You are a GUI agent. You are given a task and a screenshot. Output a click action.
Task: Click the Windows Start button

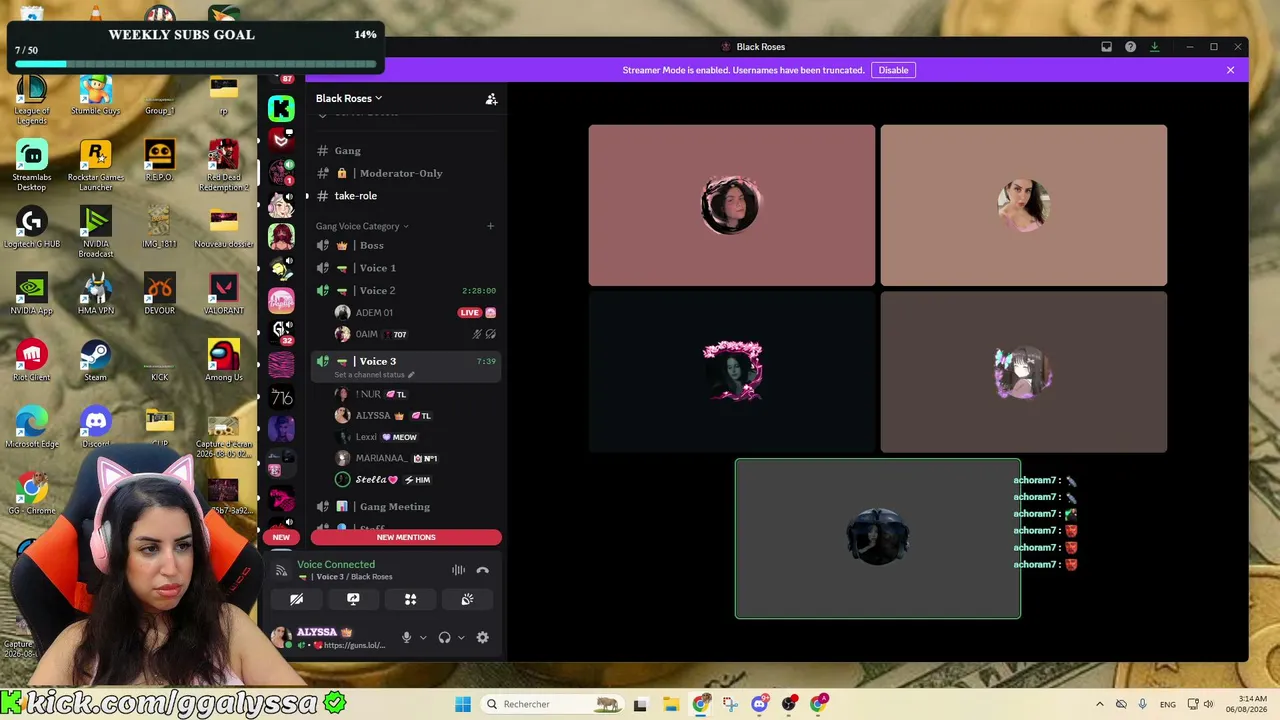coord(463,704)
